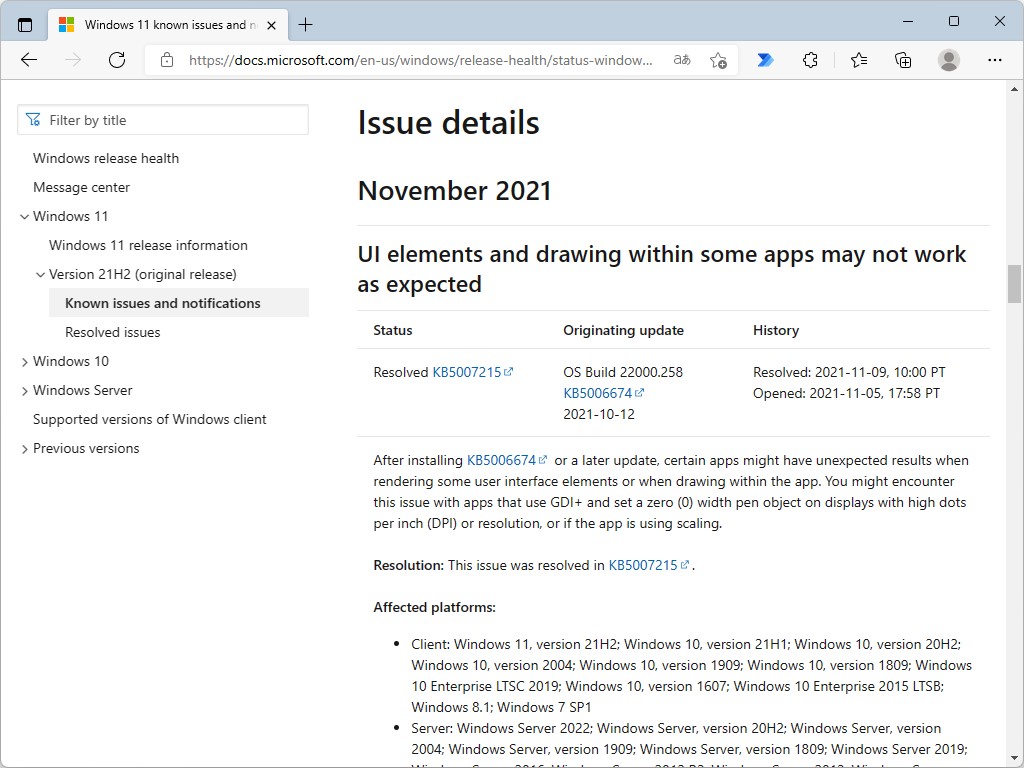Open the KB5006674 link after 'After installing'
1024x768 pixels.
(x=507, y=460)
